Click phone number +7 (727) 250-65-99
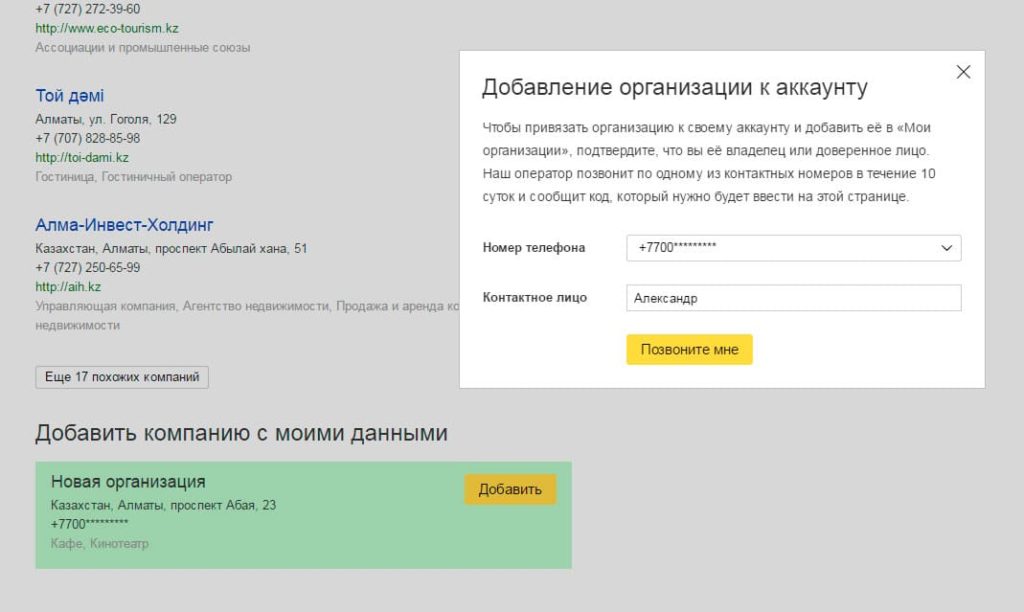 (88, 267)
